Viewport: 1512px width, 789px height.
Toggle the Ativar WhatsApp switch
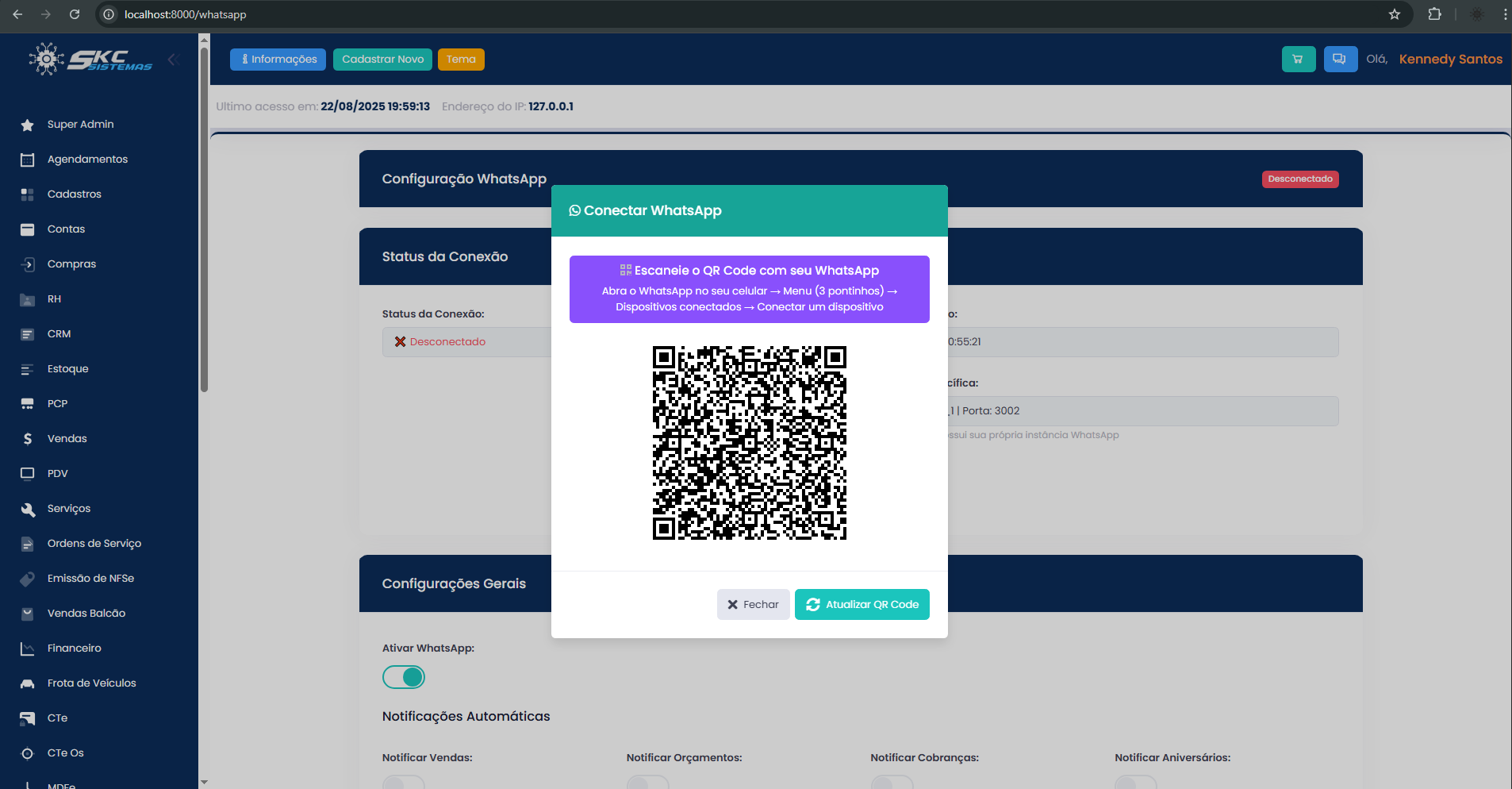click(x=404, y=677)
